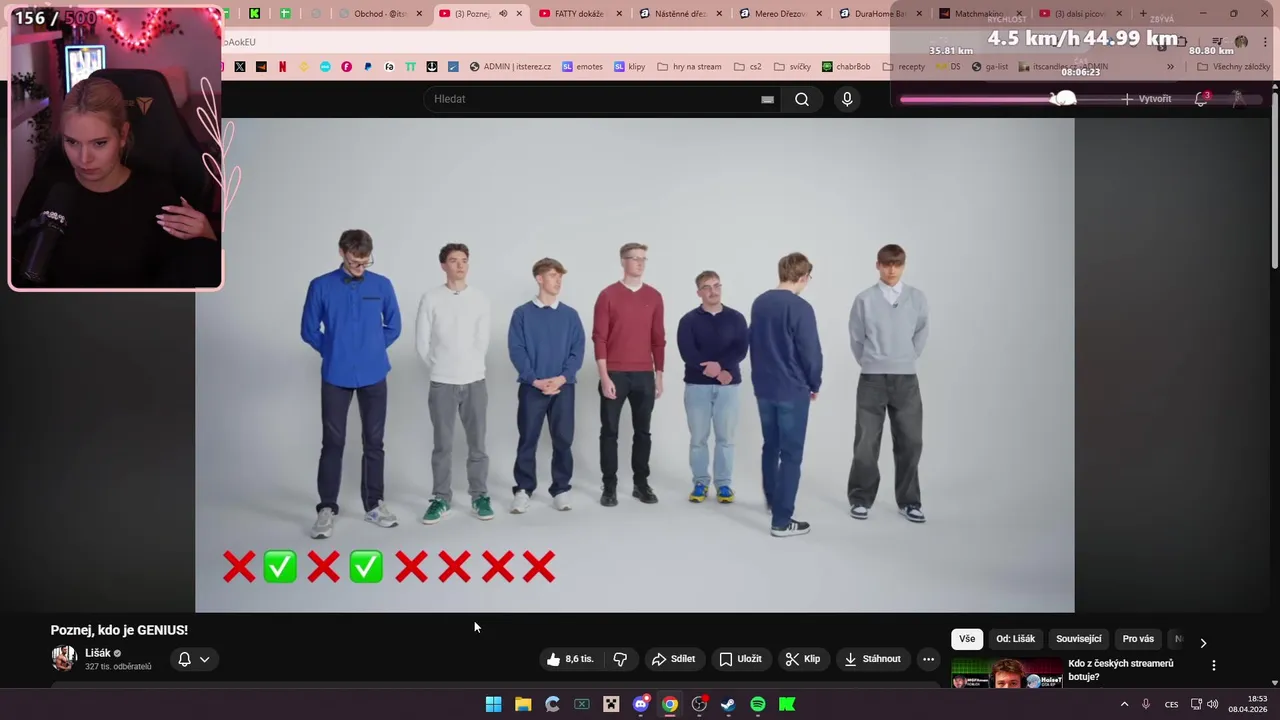The width and height of the screenshot is (1280, 720).
Task: Click the video player to pause playback
Action: coord(635,365)
